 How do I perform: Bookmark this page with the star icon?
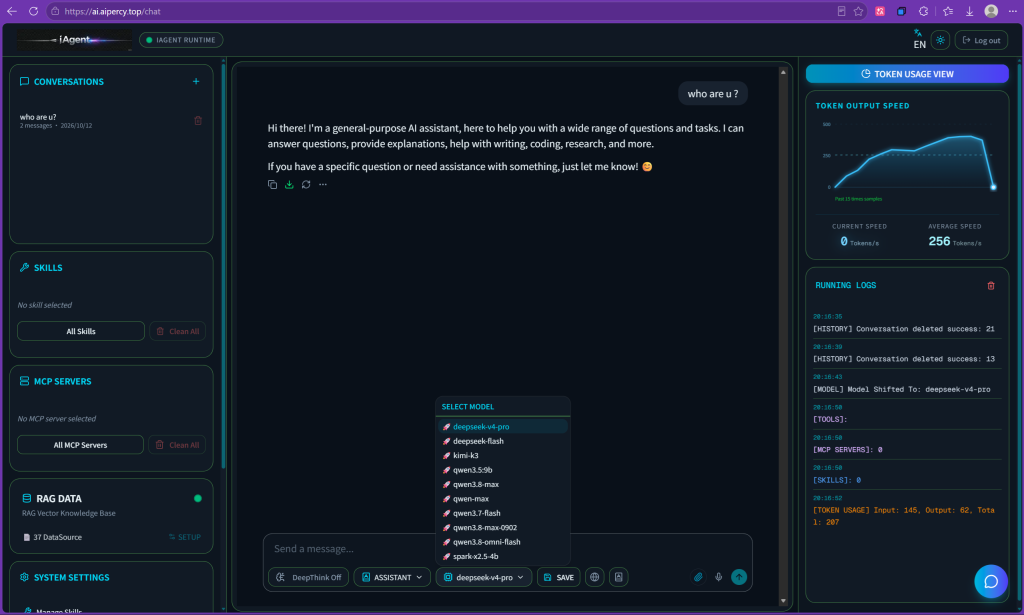click(x=858, y=11)
